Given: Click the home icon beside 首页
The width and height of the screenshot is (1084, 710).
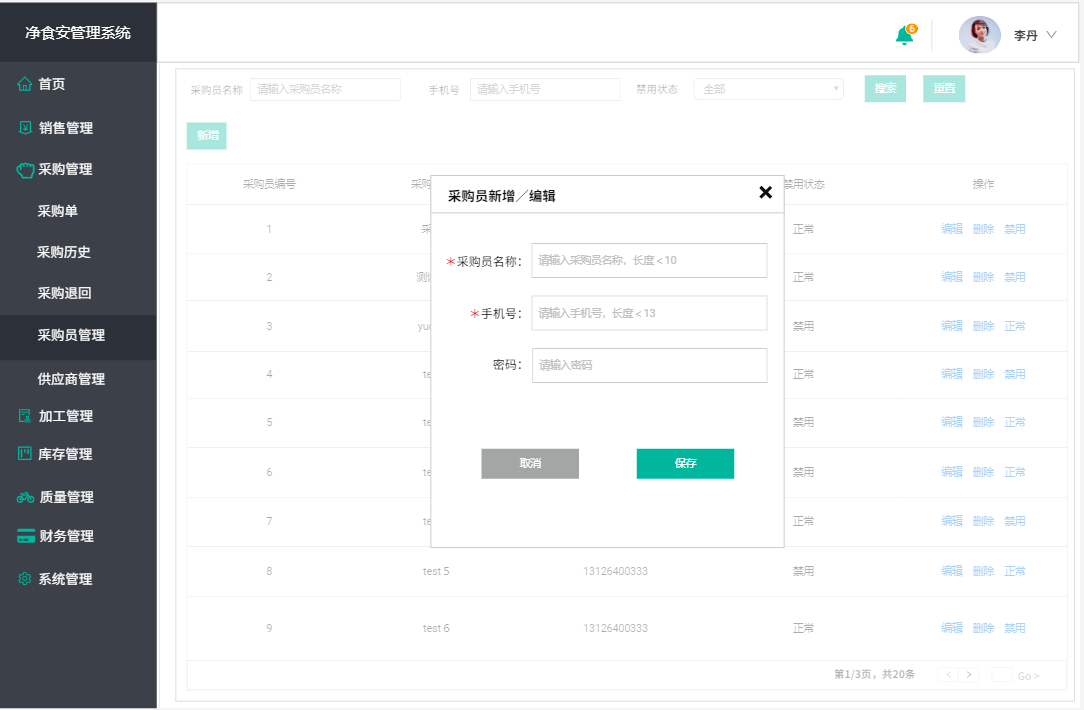Looking at the screenshot, I should [x=24, y=84].
